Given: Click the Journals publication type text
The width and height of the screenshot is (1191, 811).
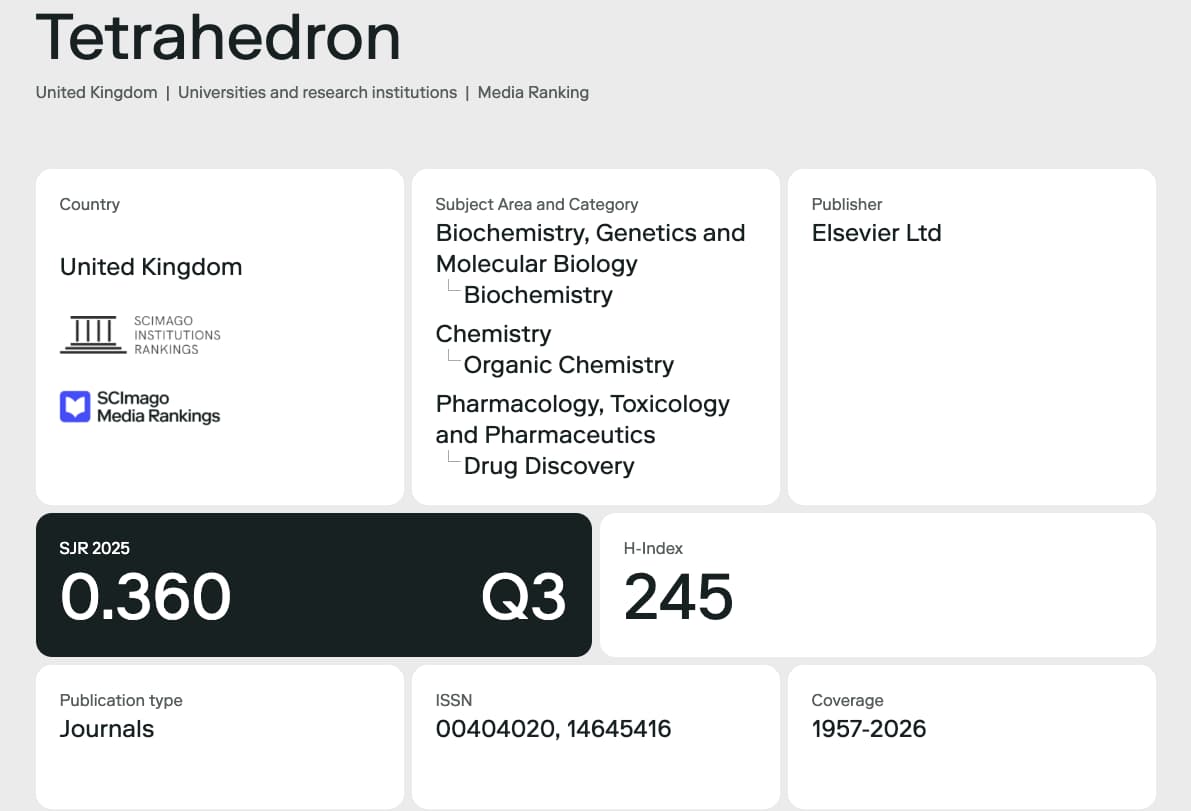Looking at the screenshot, I should point(107,729).
